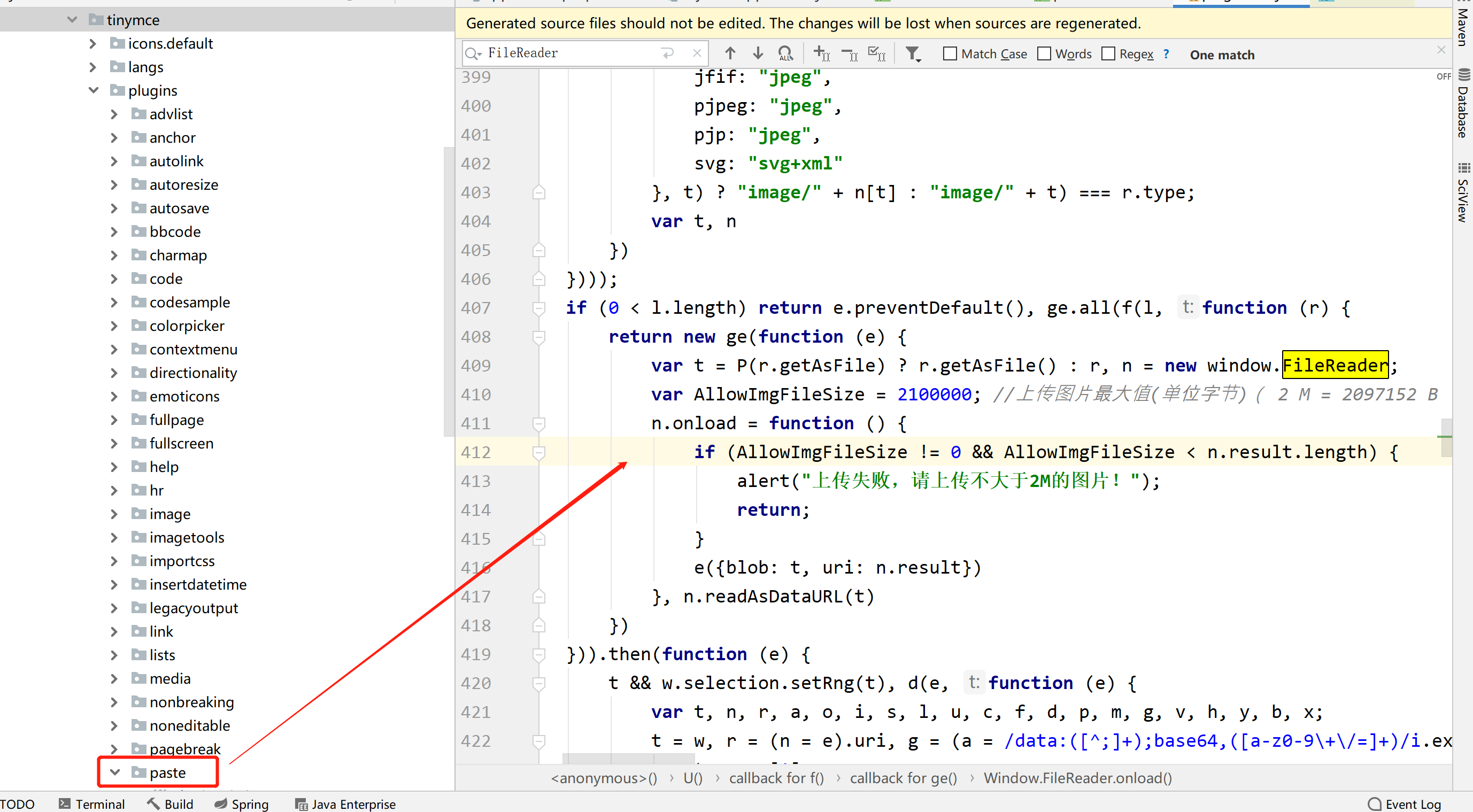The width and height of the screenshot is (1473, 812).
Task: Go to next search occurrence arrow
Action: point(758,54)
